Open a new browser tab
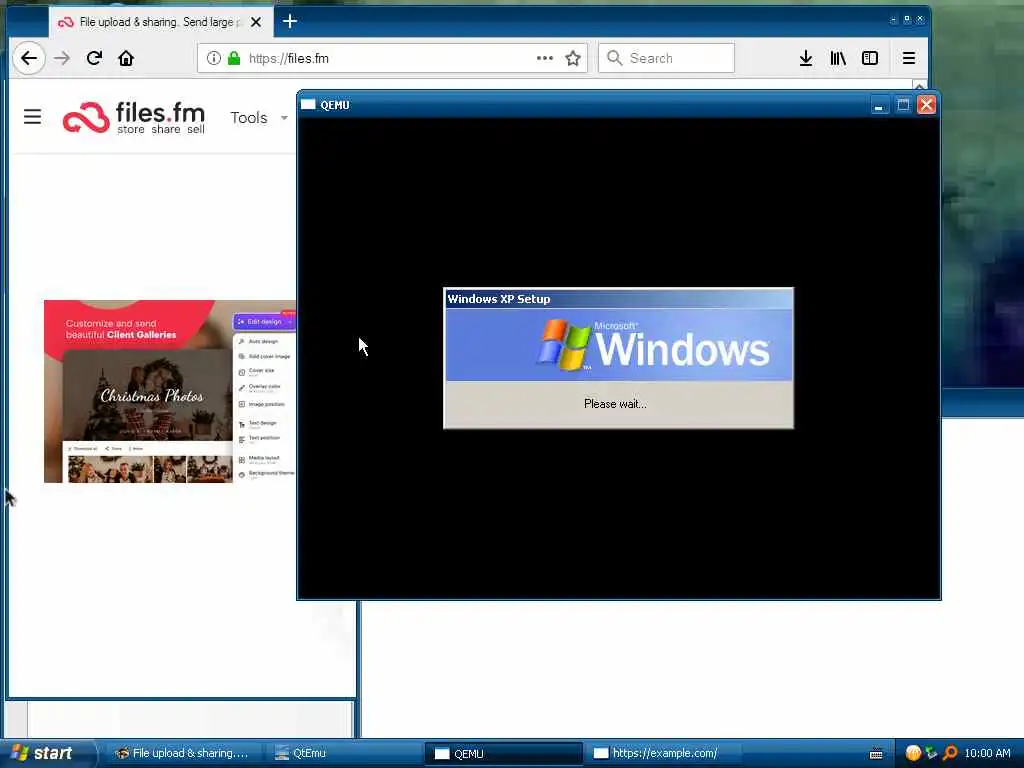1024x768 pixels. click(290, 22)
